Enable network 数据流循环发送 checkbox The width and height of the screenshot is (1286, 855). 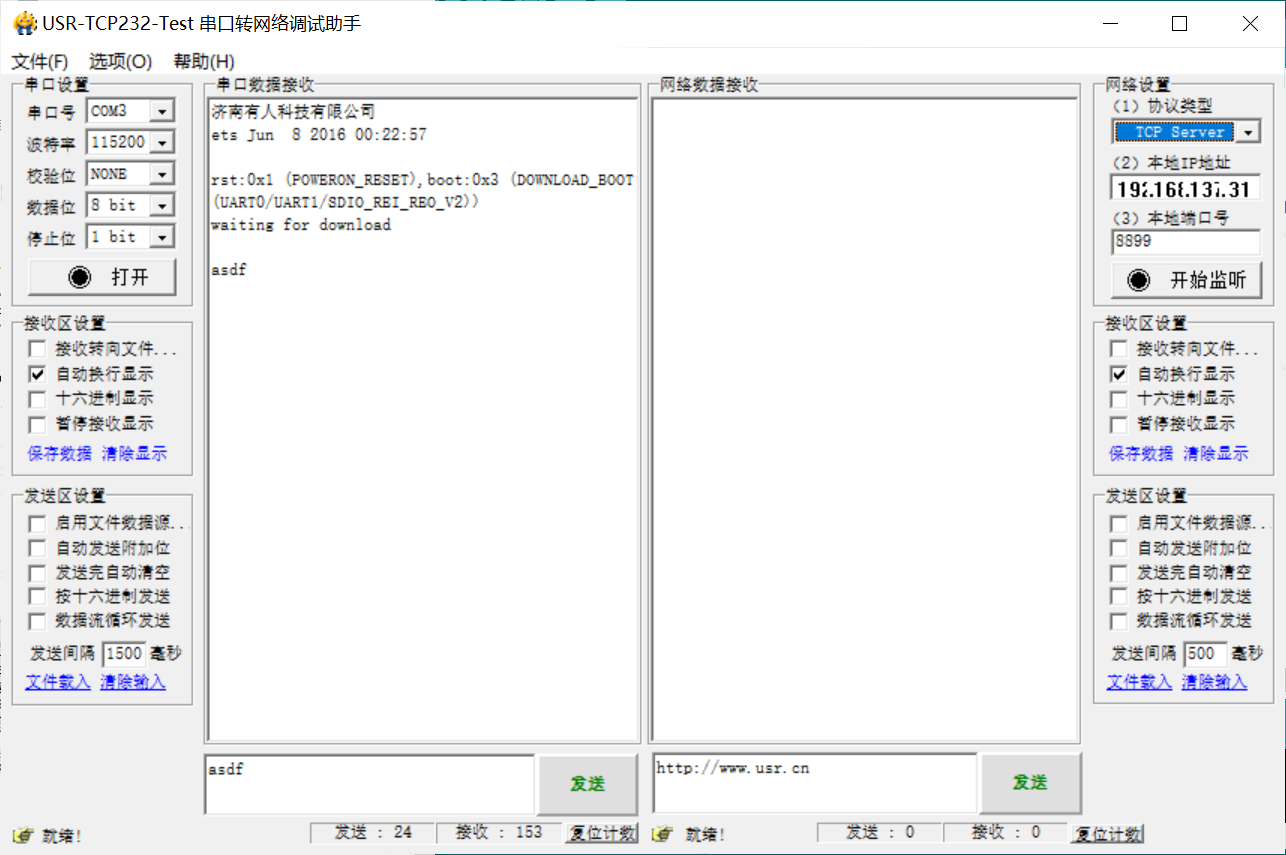click(1119, 621)
